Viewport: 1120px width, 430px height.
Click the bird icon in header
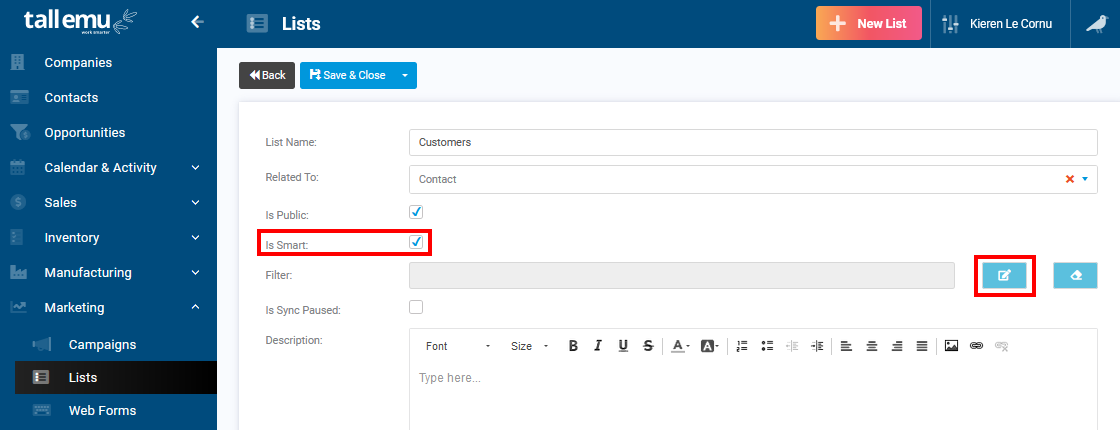click(1096, 24)
